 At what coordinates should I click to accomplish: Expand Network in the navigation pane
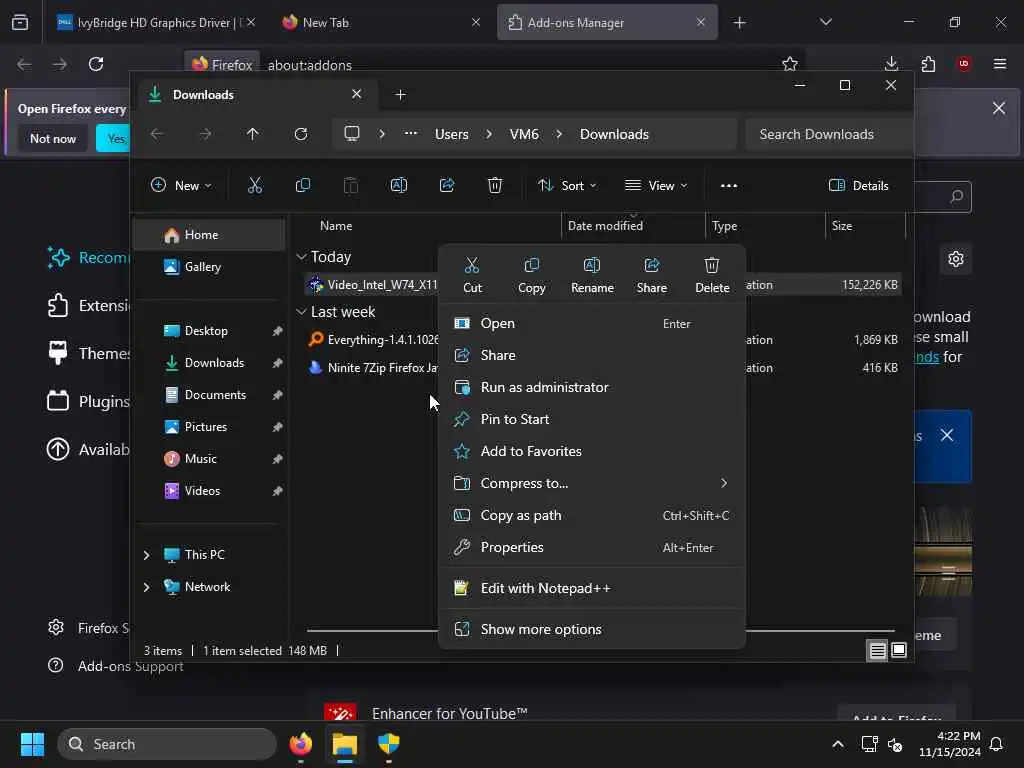(x=146, y=586)
